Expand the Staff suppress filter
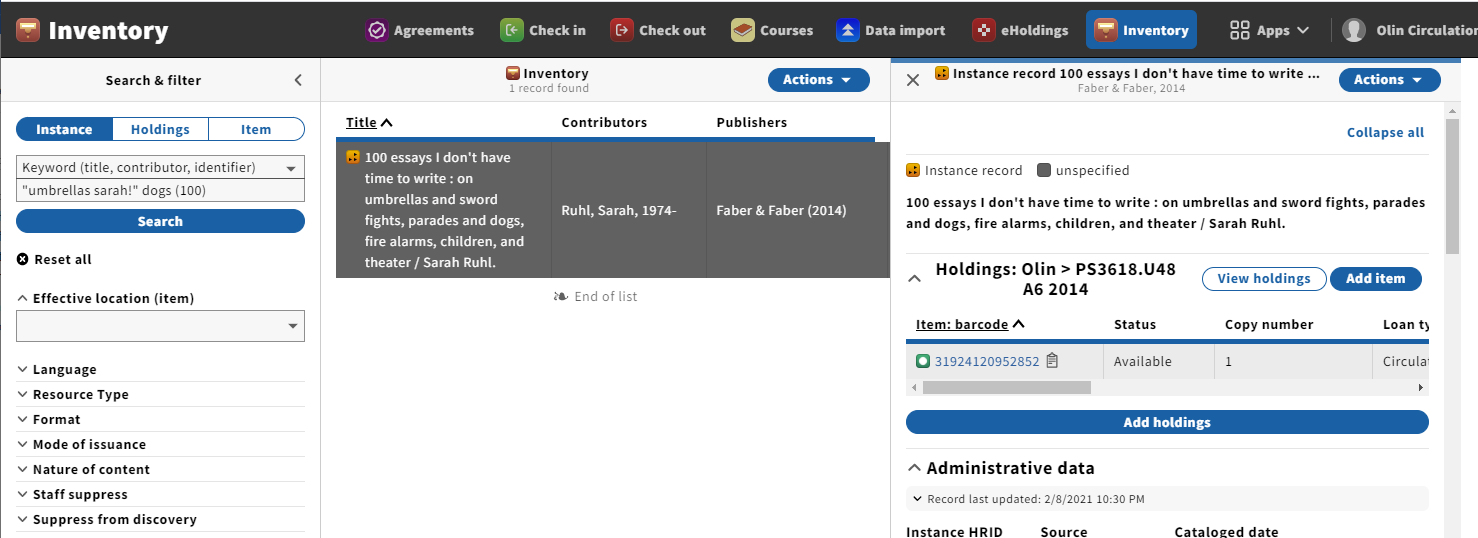 point(73,494)
